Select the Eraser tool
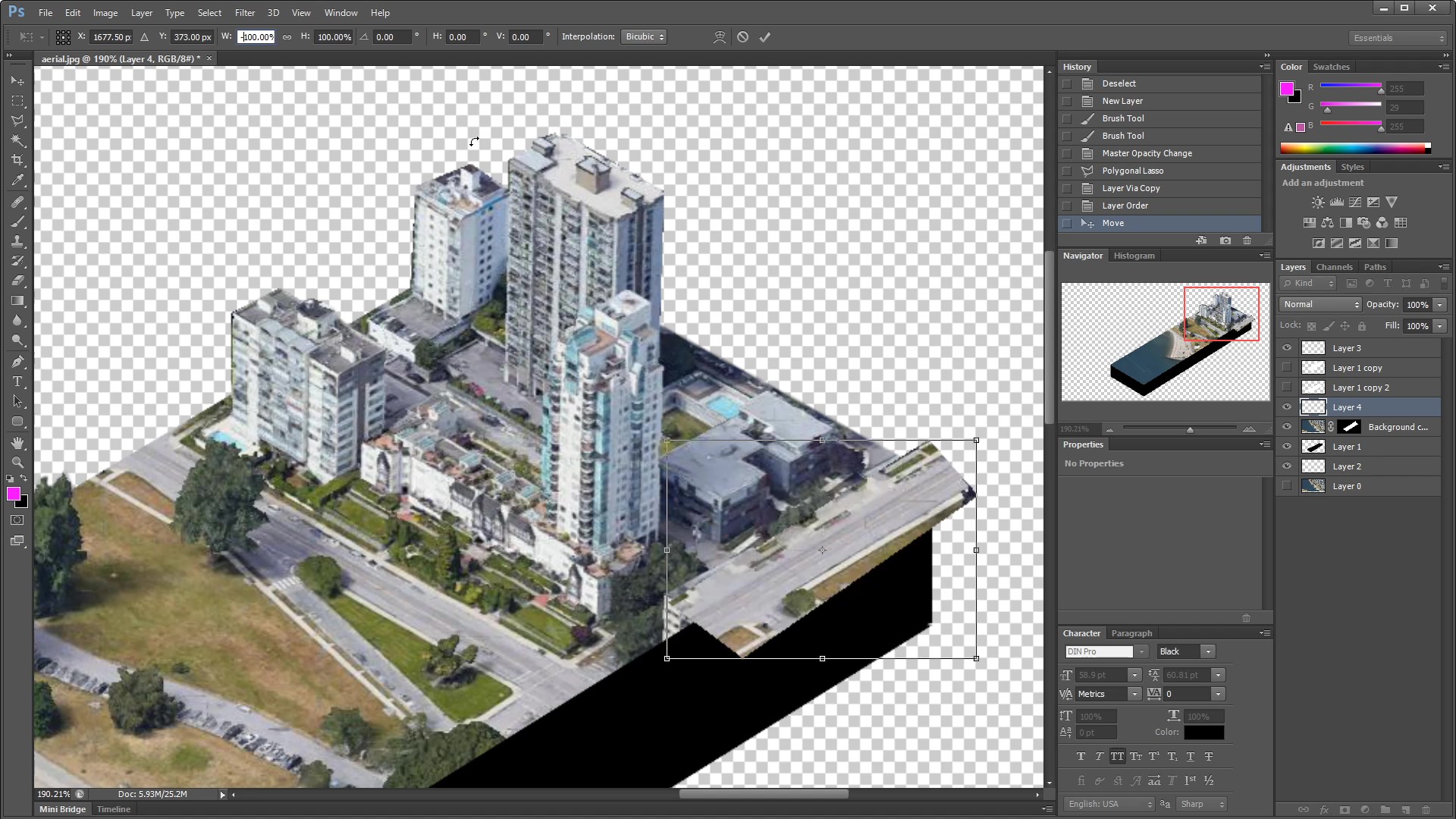This screenshot has width=1456, height=819. pyautogui.click(x=17, y=281)
